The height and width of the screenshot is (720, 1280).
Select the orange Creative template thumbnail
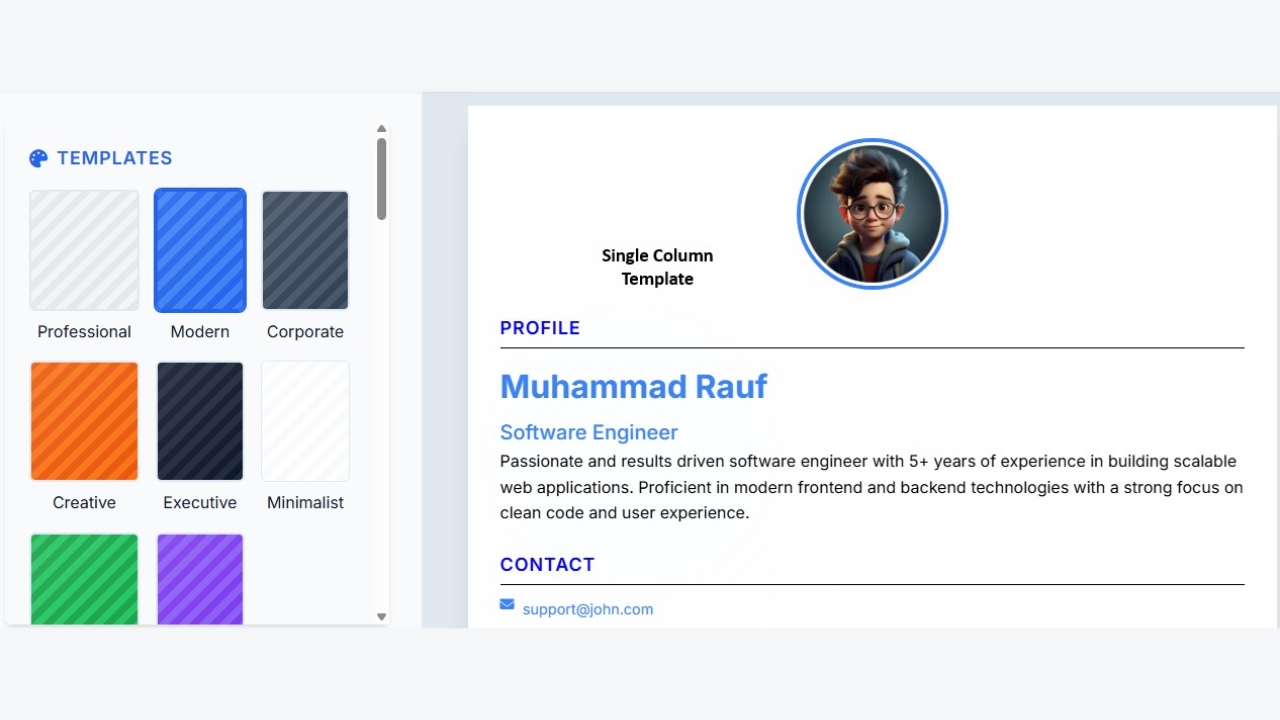point(84,421)
